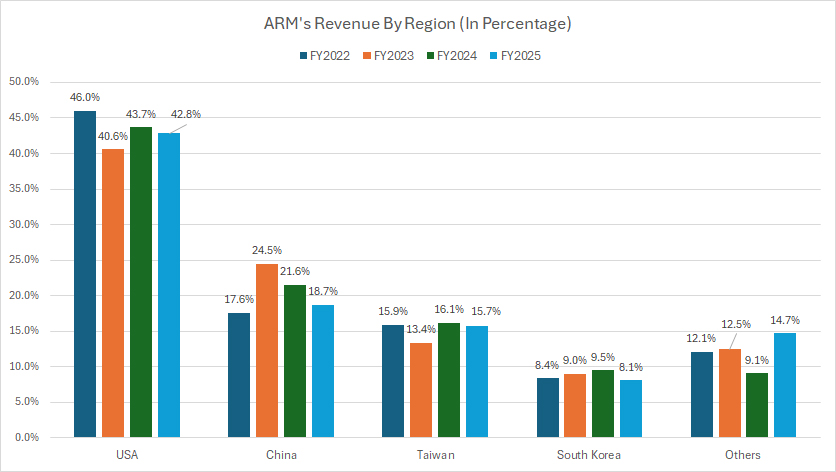Screen dimensions: 836x472
Task: Click the 24.5% data label
Action: (x=267, y=250)
